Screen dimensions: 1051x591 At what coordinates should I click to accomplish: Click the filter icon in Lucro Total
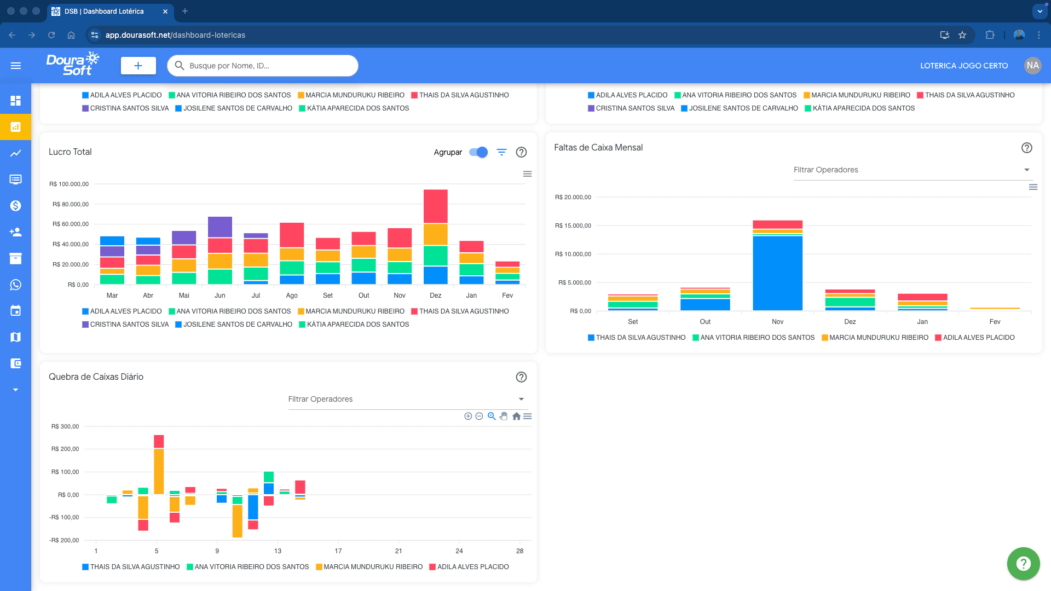pyautogui.click(x=502, y=152)
